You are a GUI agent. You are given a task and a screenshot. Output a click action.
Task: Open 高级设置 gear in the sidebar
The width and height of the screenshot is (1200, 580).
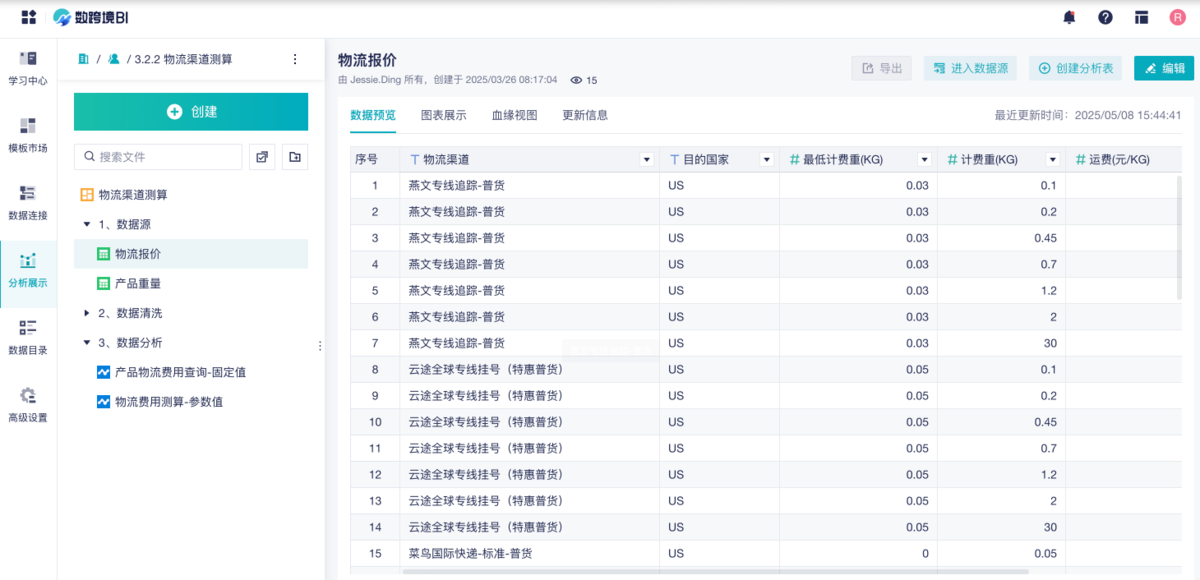28,404
